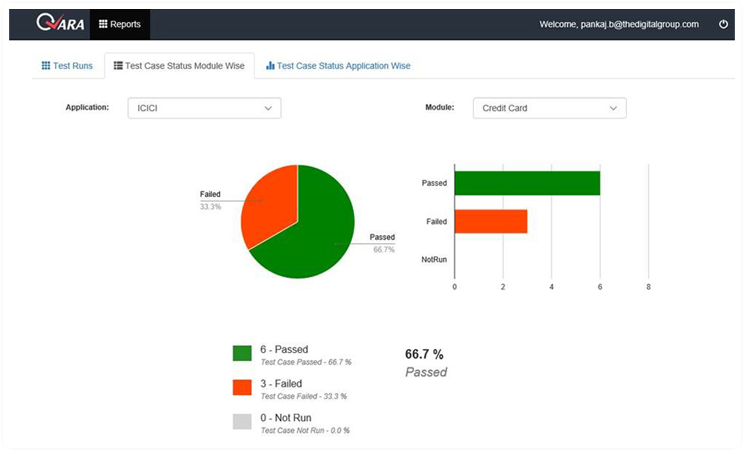Expand Module list via its chevron arrow
Image resolution: width=744 pixels, height=451 pixels.
613,108
